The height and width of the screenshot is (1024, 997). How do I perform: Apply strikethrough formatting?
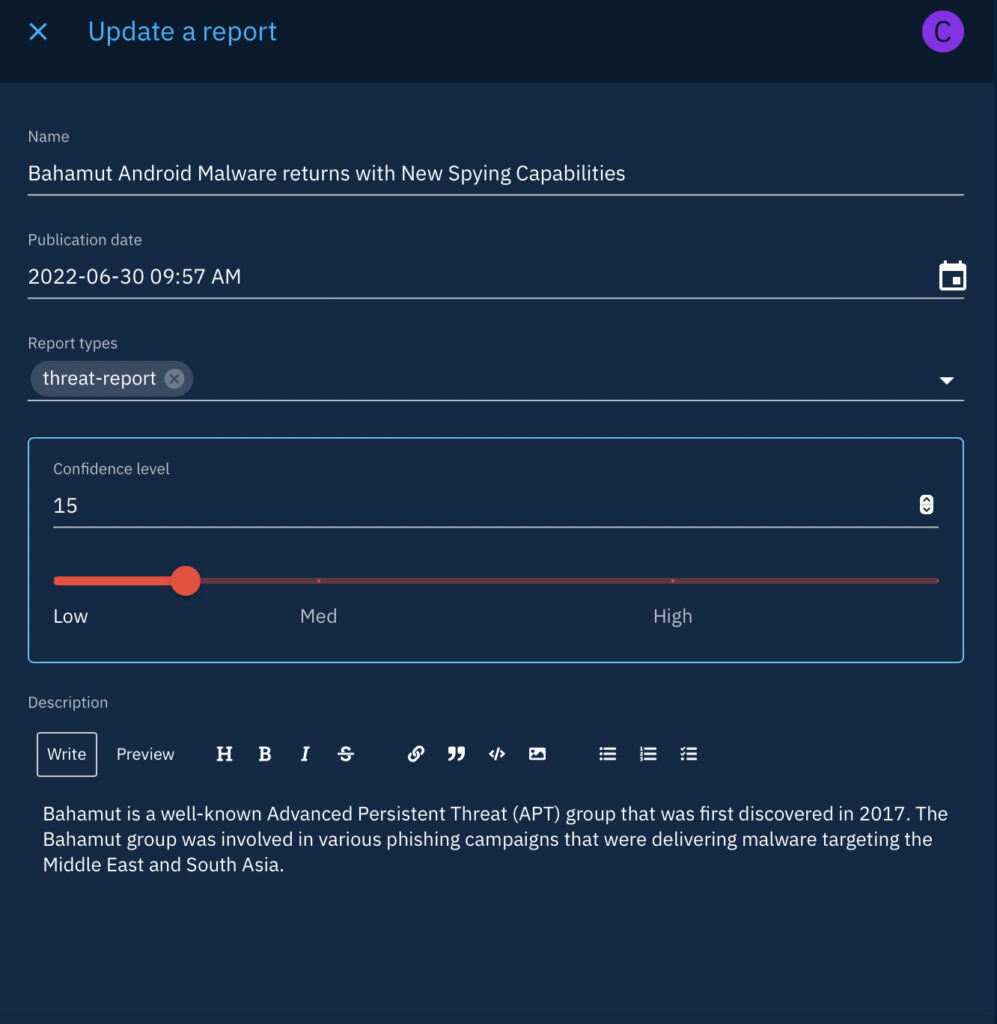point(346,754)
